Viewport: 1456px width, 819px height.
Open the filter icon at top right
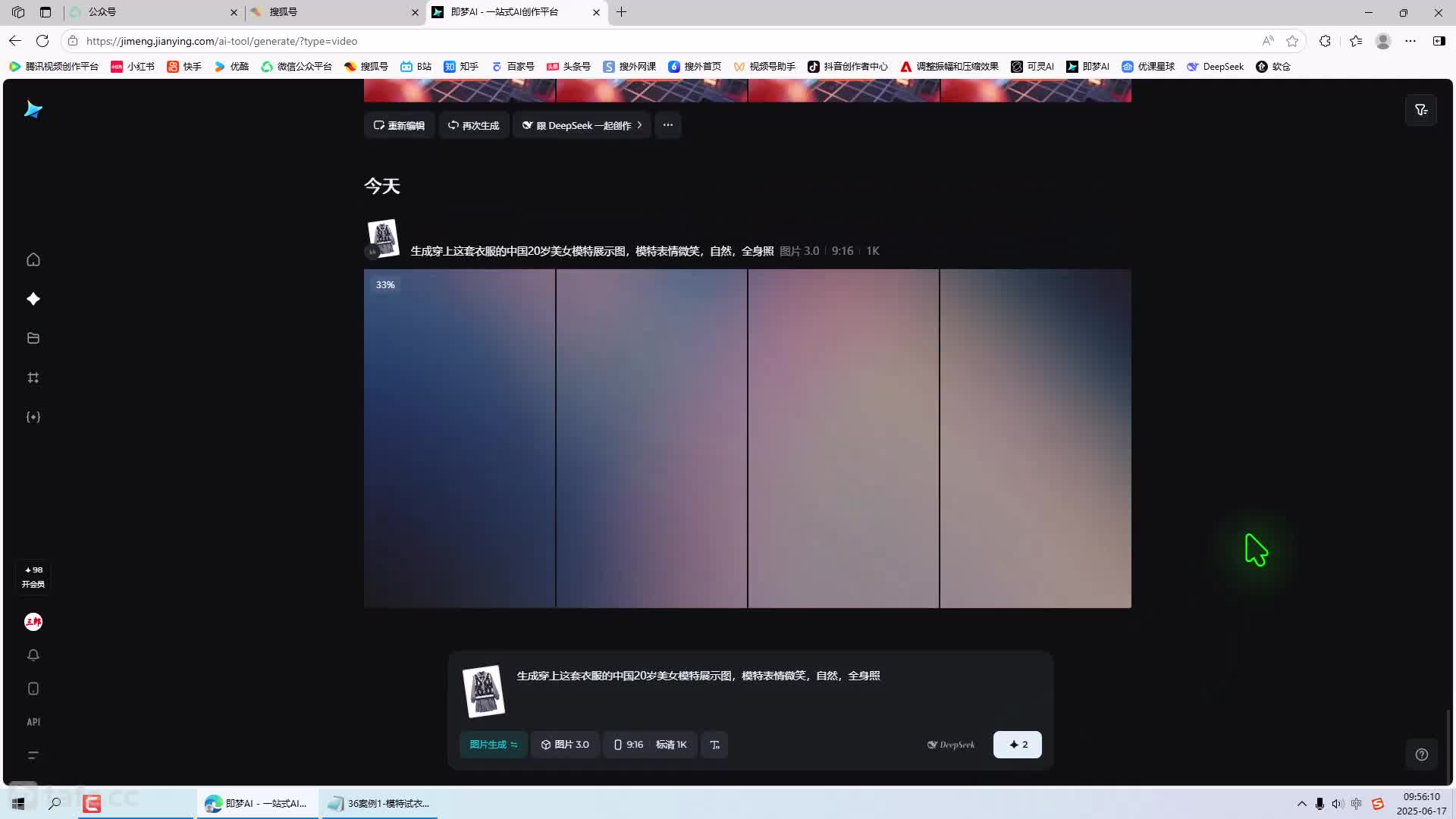pos(1421,110)
